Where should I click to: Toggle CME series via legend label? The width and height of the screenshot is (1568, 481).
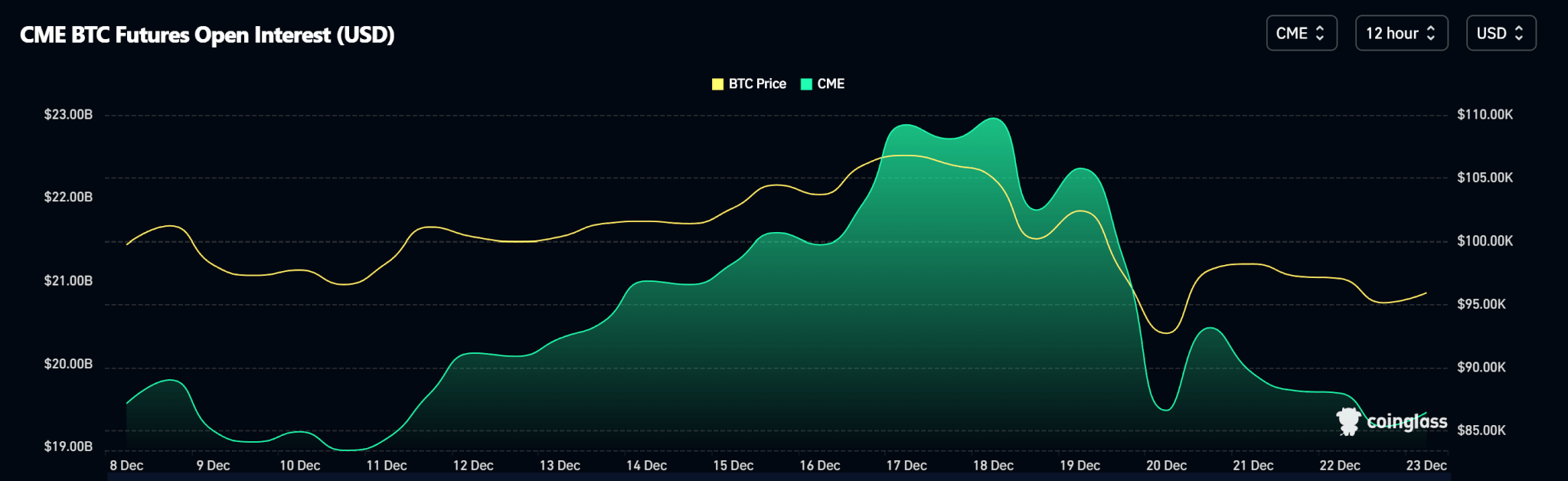point(831,84)
